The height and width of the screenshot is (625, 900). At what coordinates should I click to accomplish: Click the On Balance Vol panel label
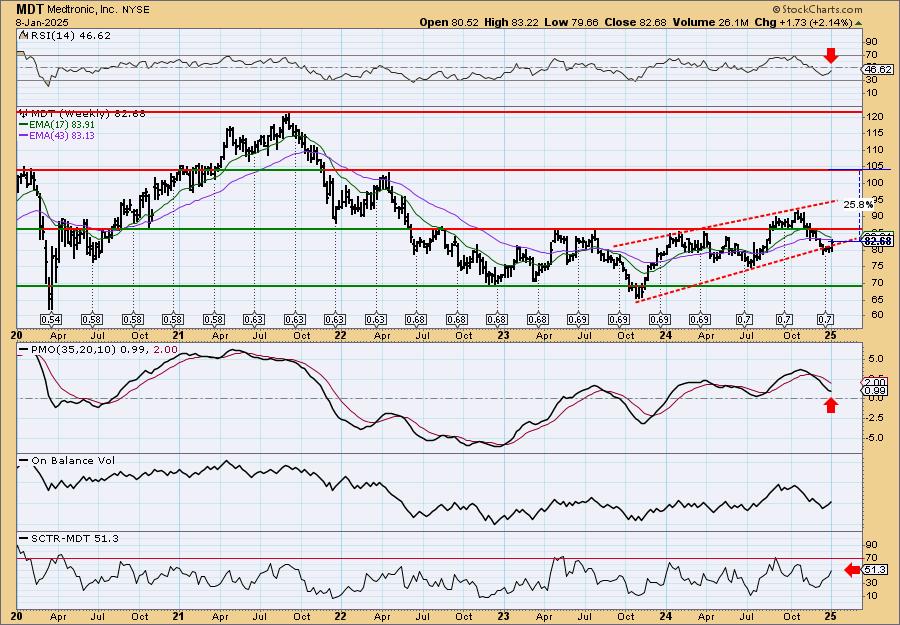click(67, 461)
